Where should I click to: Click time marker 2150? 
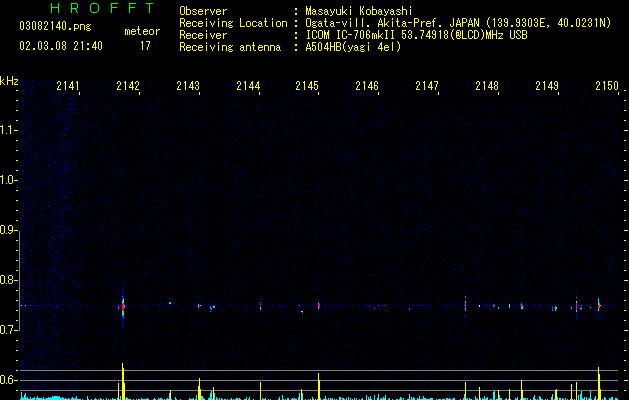click(607, 86)
